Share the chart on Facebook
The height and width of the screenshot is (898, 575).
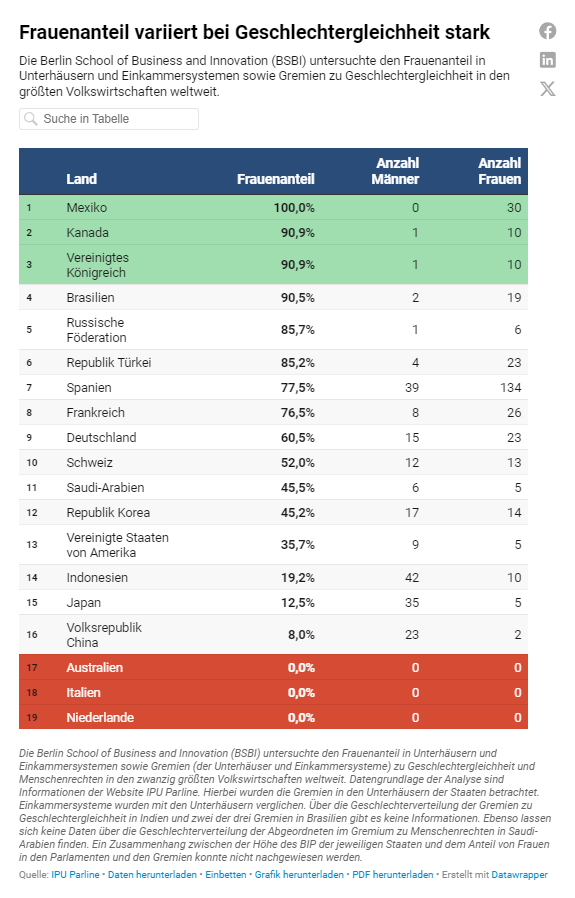pos(548,31)
